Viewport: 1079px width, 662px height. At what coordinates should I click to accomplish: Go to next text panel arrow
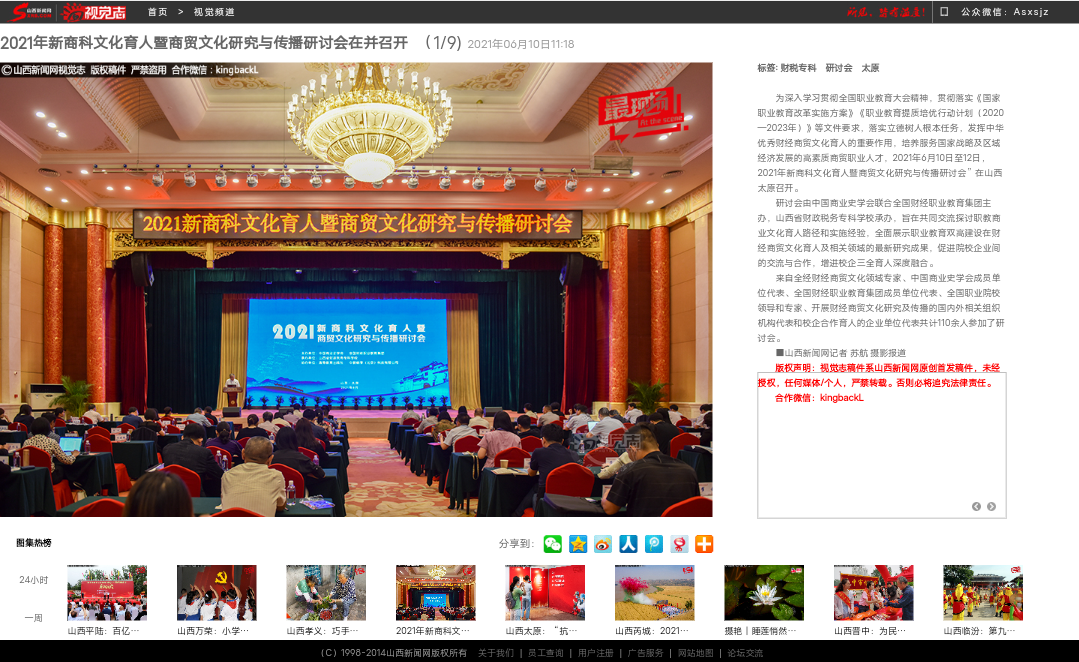991,506
